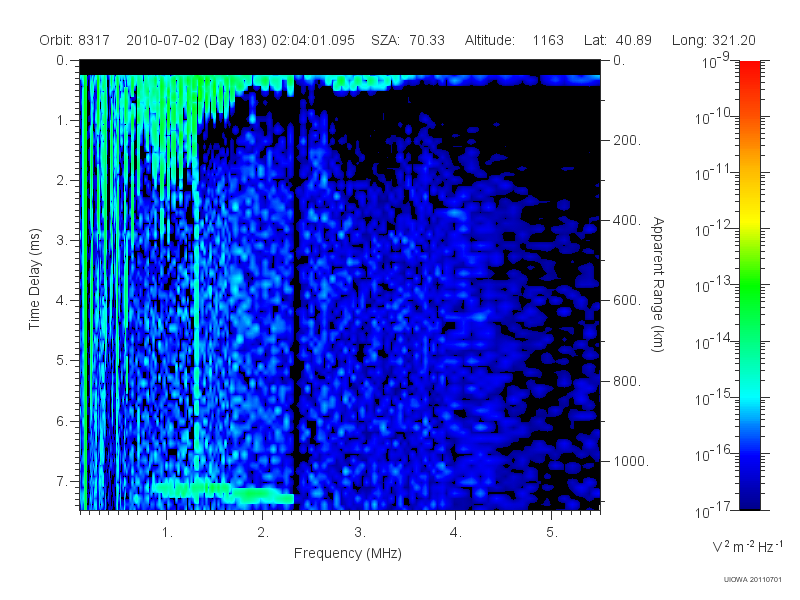Screen dimensions: 800x600
Task: Click the Time Delay (ms) axis label
Action: coord(34,279)
